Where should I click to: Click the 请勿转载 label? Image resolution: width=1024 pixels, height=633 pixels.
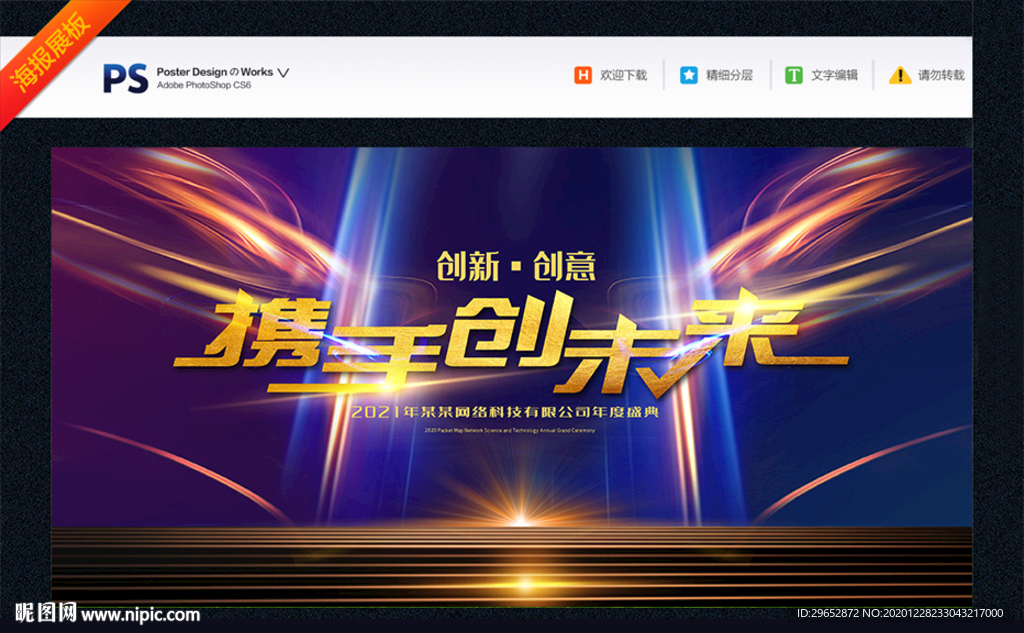(x=941, y=75)
